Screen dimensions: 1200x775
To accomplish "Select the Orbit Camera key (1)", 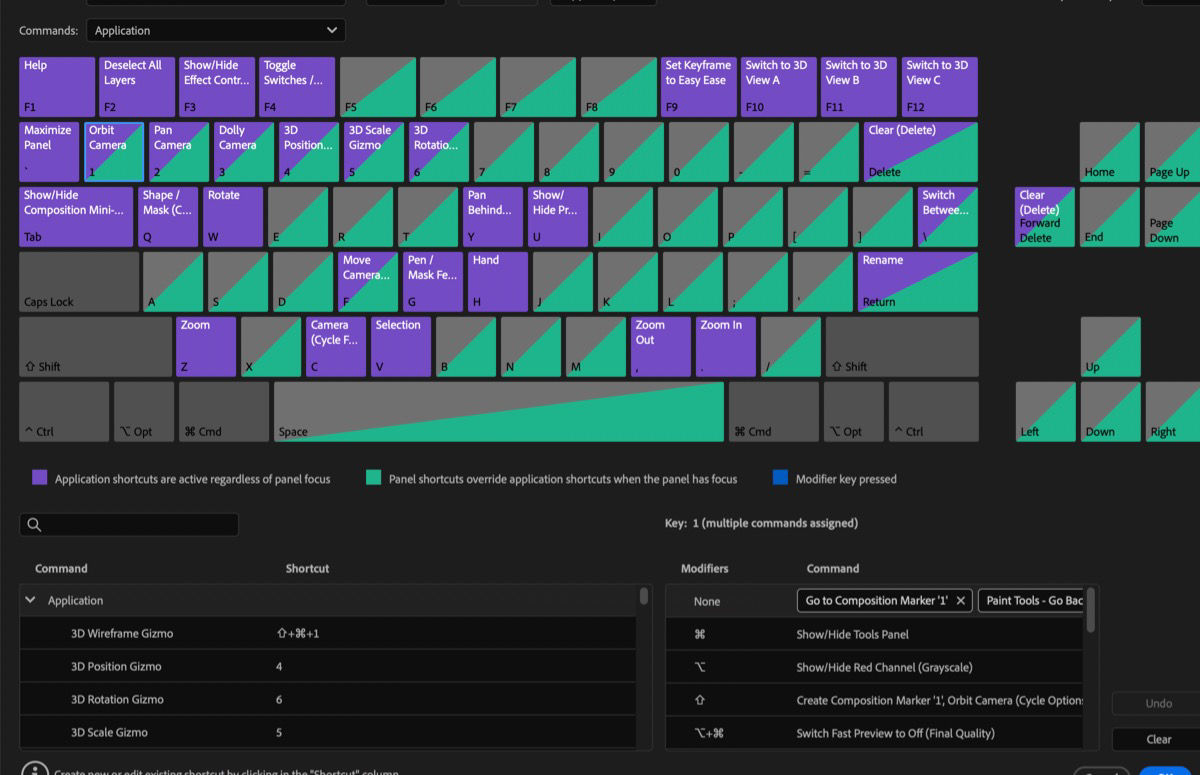I will tap(113, 150).
